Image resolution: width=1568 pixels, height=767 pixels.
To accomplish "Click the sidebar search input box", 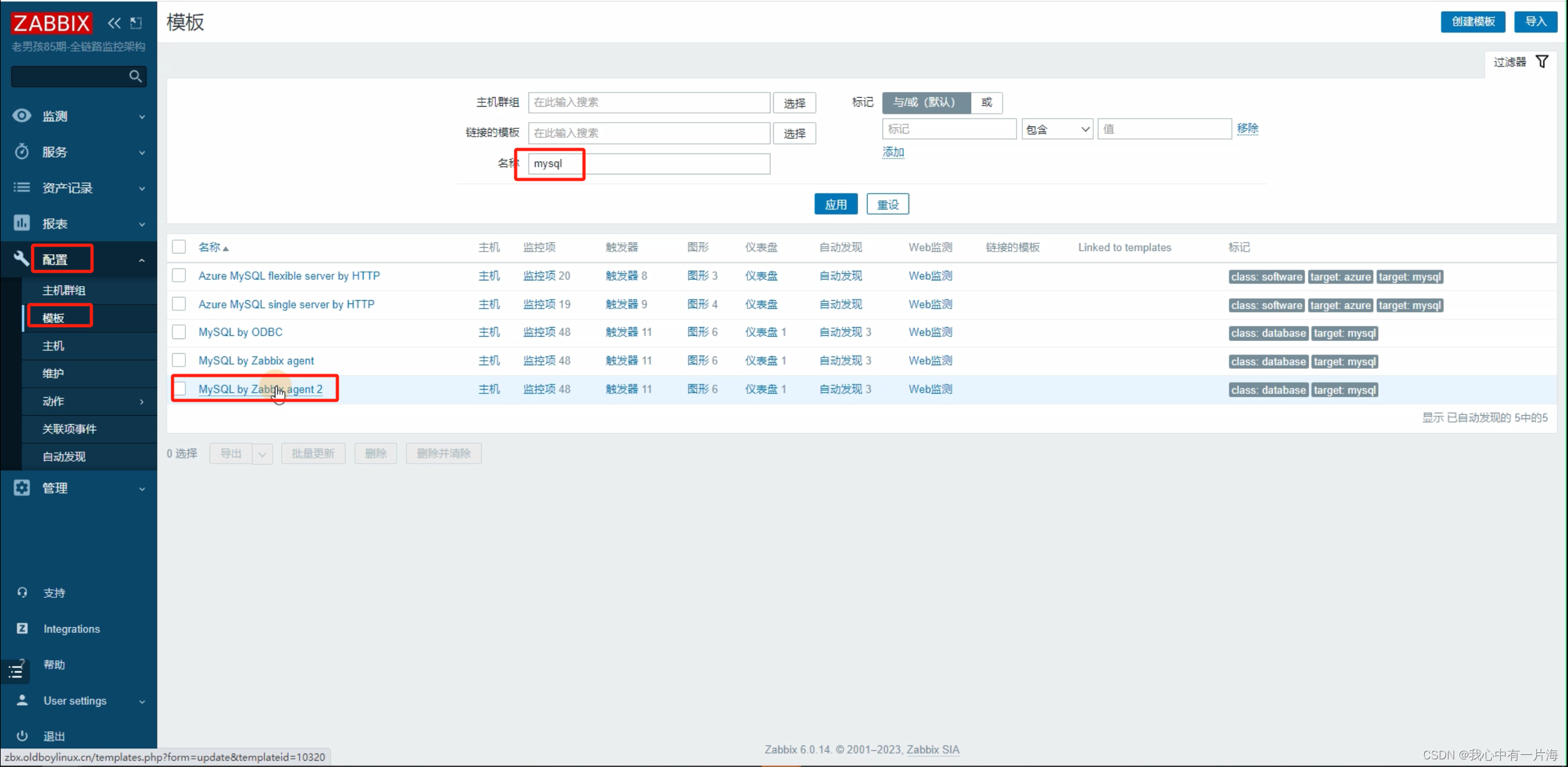I will [x=79, y=77].
